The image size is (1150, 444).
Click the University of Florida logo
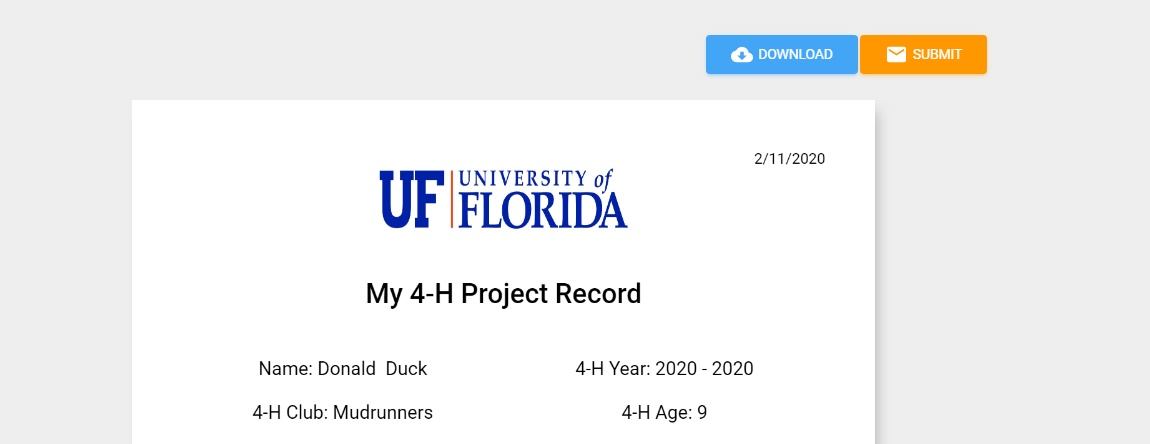click(x=503, y=199)
